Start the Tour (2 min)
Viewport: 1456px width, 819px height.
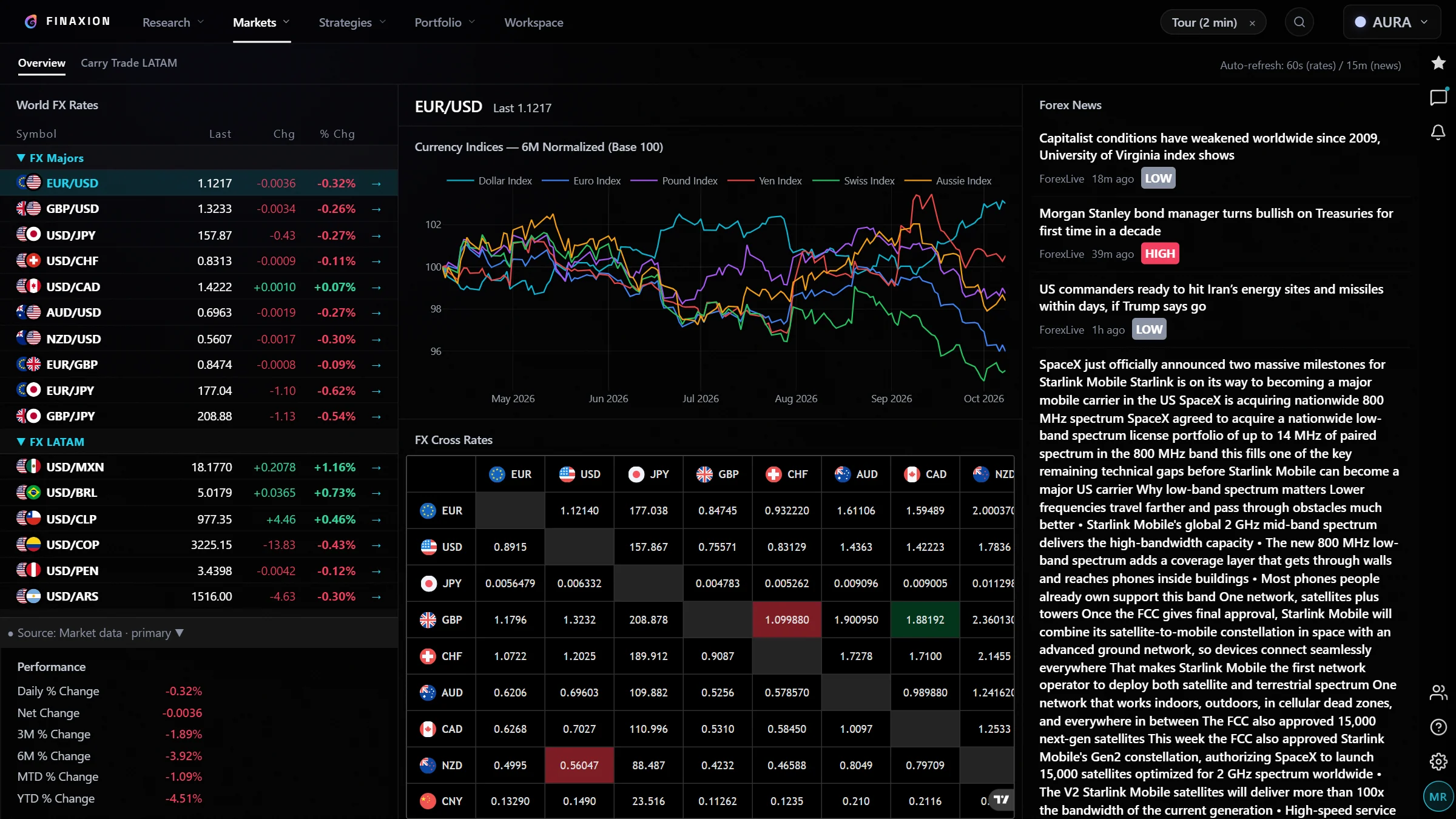(1204, 22)
